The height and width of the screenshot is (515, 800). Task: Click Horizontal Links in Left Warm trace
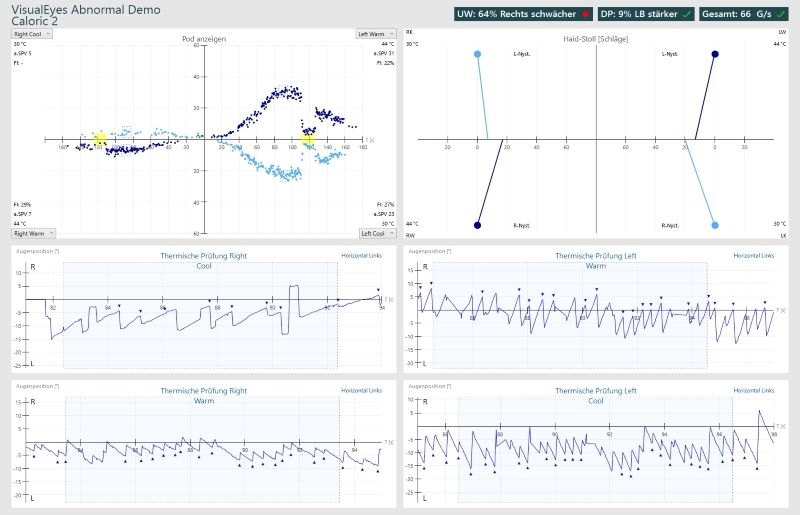tap(753, 256)
